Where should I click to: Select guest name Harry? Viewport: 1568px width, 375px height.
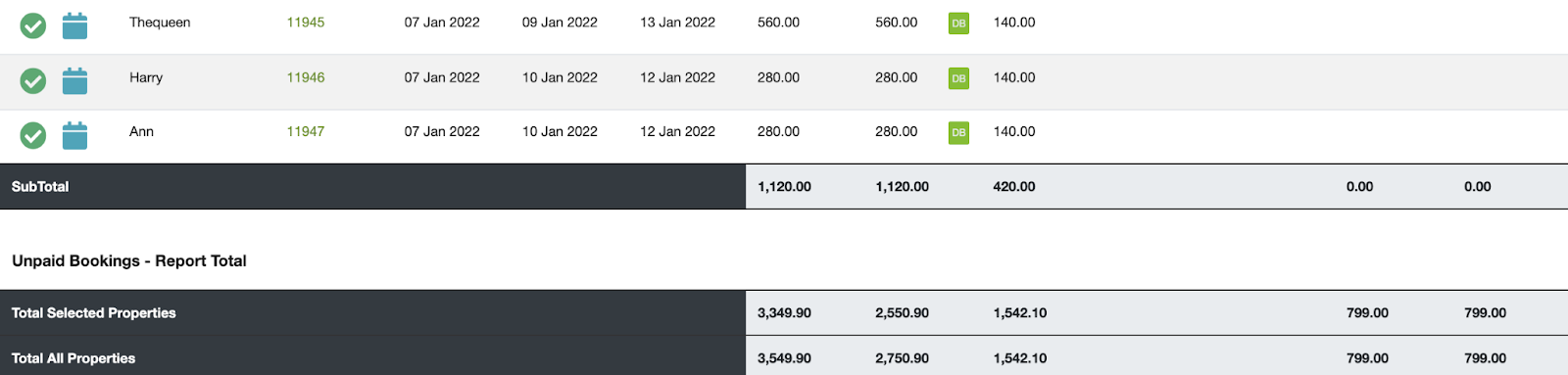[146, 77]
